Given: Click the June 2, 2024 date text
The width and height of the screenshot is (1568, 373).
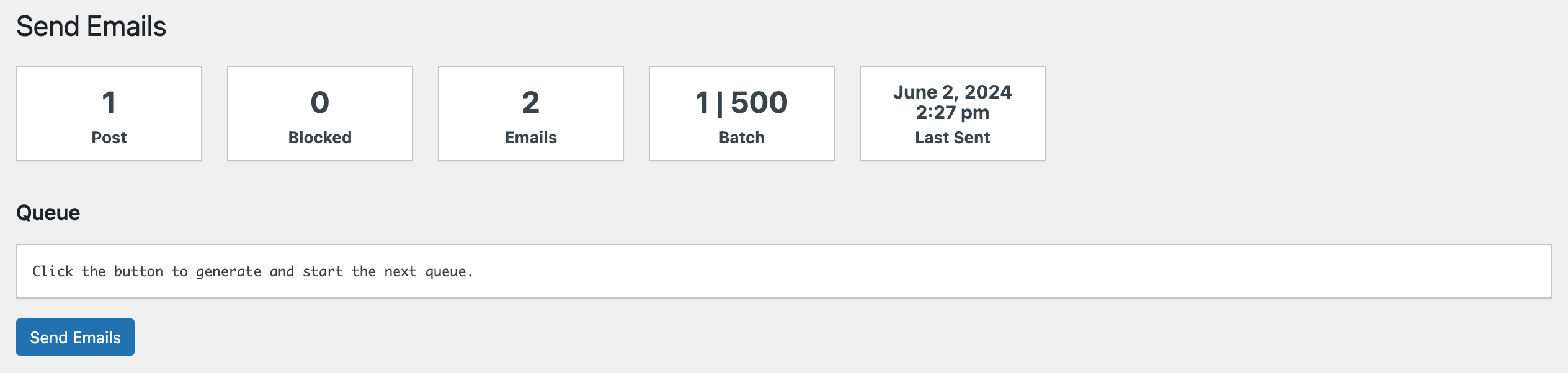Looking at the screenshot, I should (953, 92).
